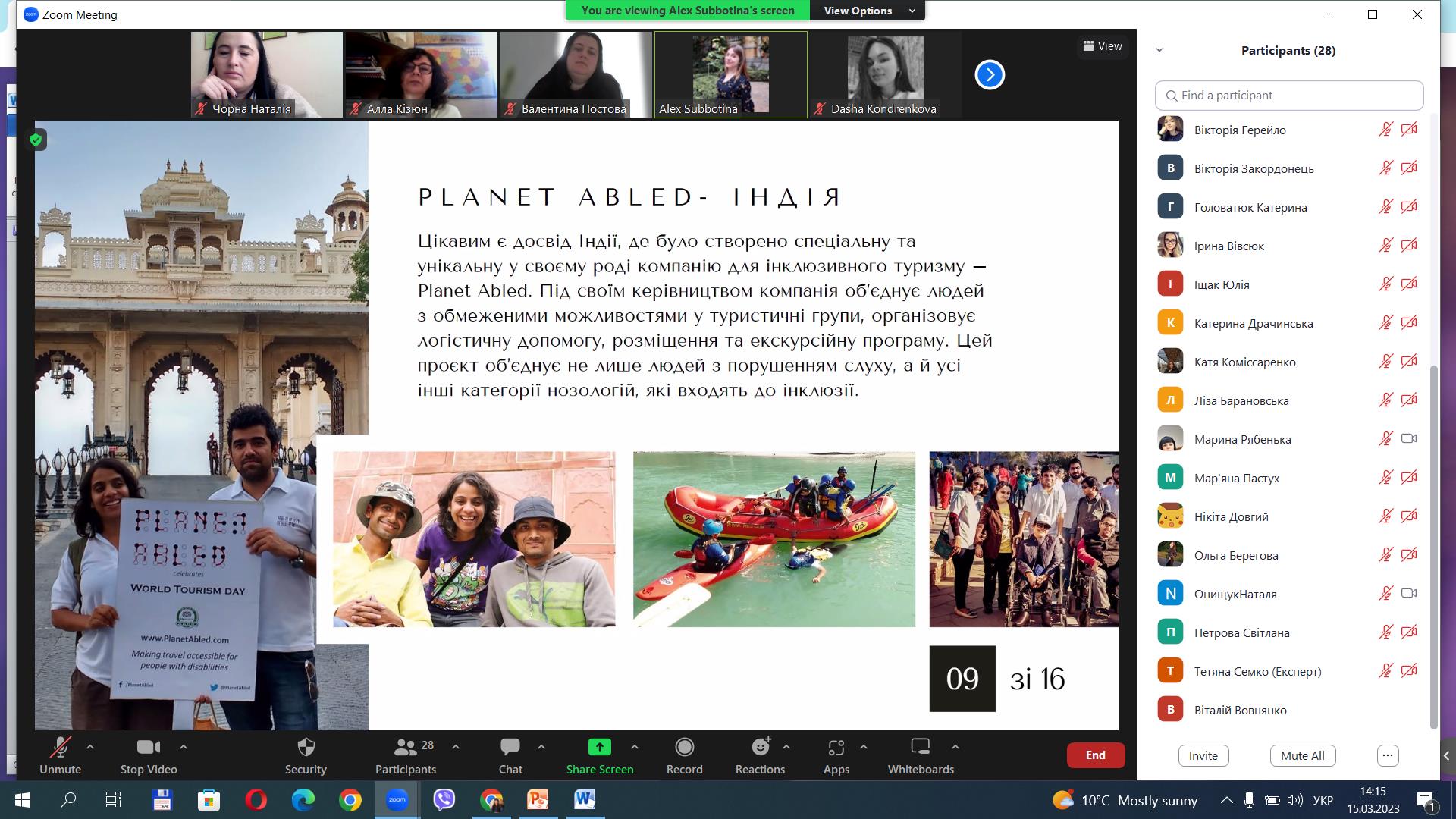The height and width of the screenshot is (819, 1456).
Task: Open the View Options dropdown
Action: click(x=867, y=11)
